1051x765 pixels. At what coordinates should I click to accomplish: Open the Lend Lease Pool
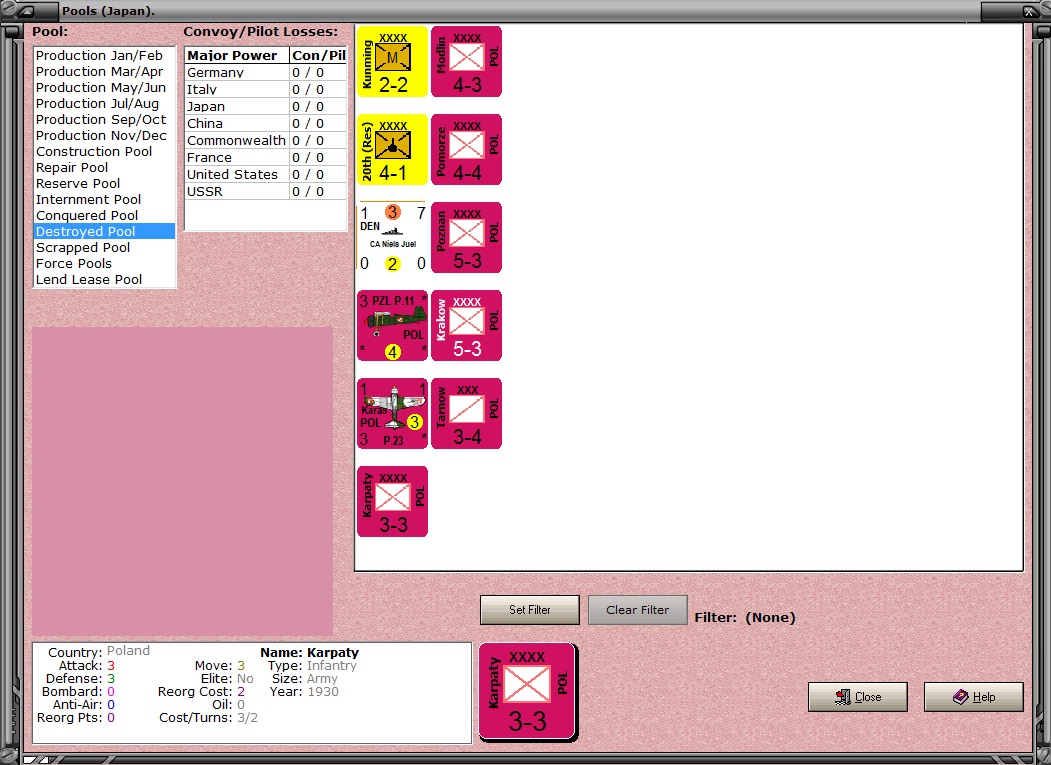(x=105, y=280)
